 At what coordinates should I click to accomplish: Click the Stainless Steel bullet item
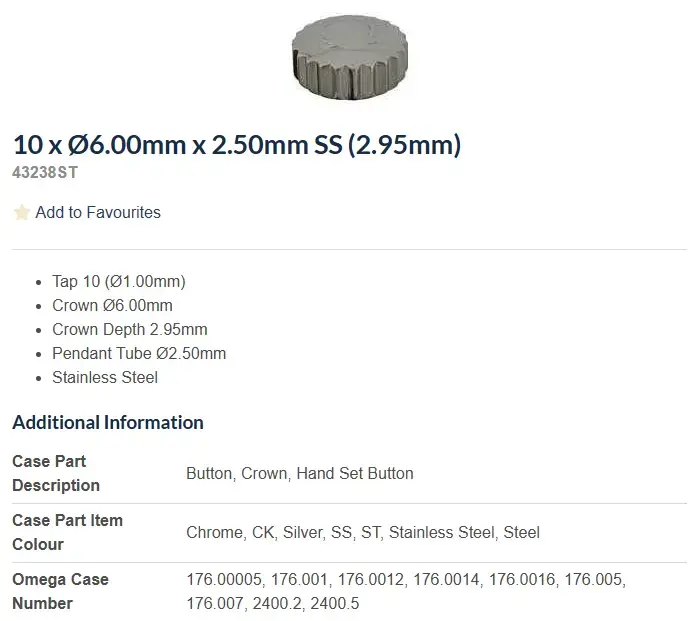[105, 377]
